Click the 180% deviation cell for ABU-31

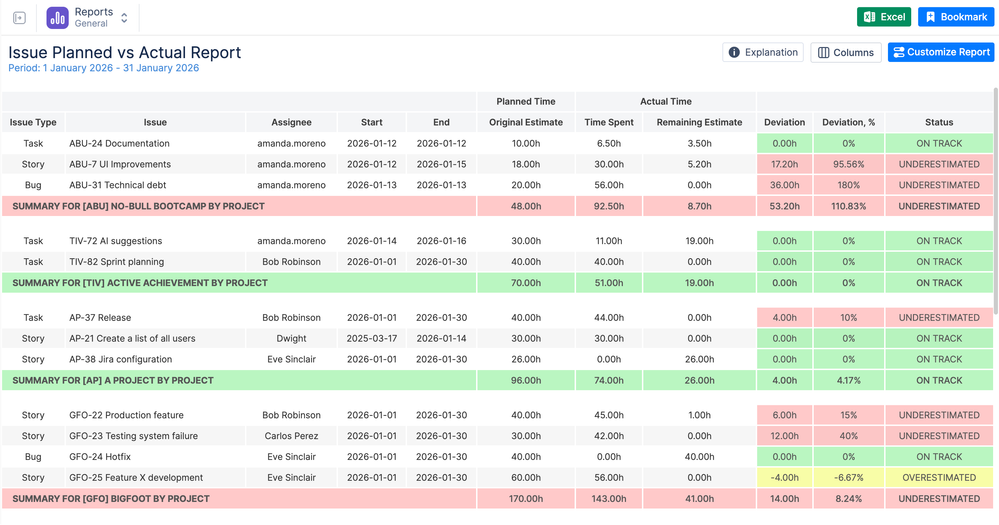(x=848, y=185)
